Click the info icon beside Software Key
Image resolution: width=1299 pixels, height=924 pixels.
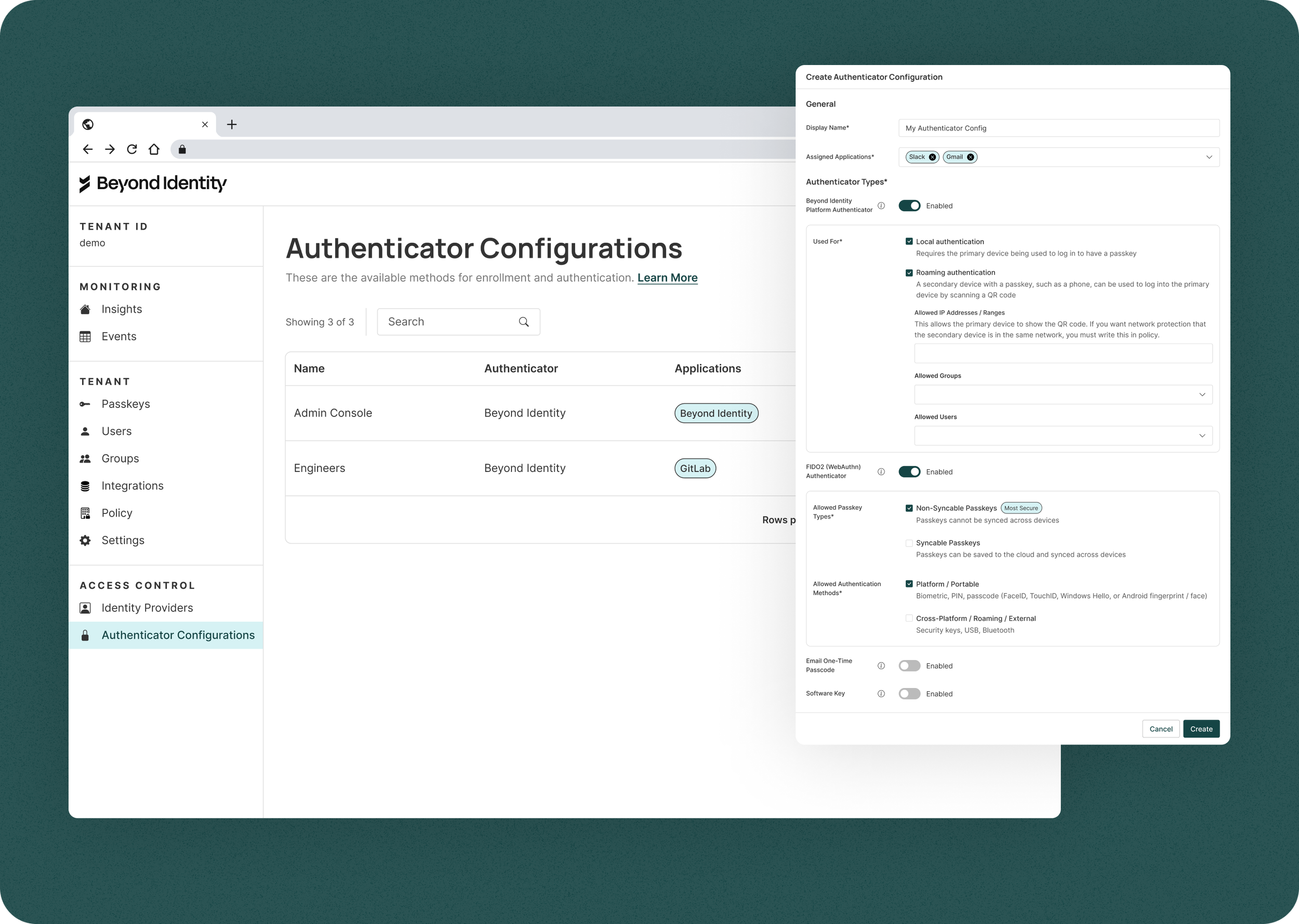(x=881, y=694)
